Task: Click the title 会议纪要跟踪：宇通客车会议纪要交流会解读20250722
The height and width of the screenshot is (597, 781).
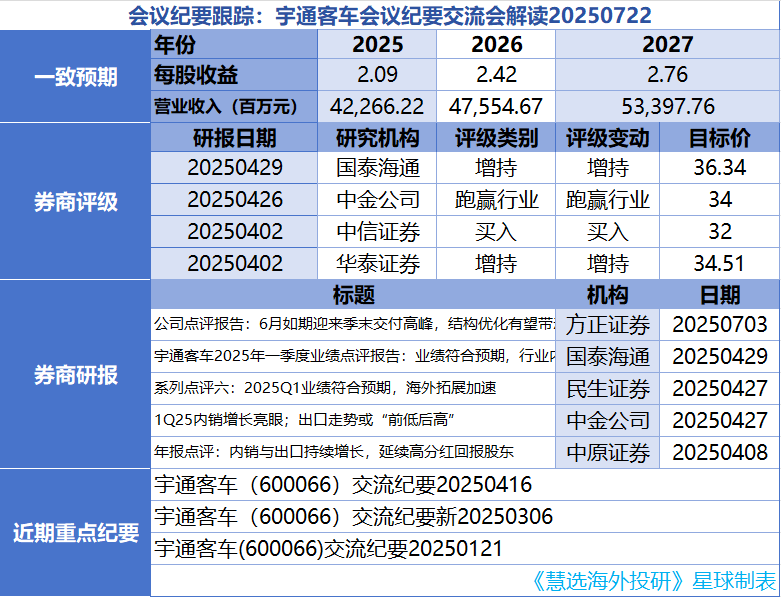Action: (x=390, y=15)
